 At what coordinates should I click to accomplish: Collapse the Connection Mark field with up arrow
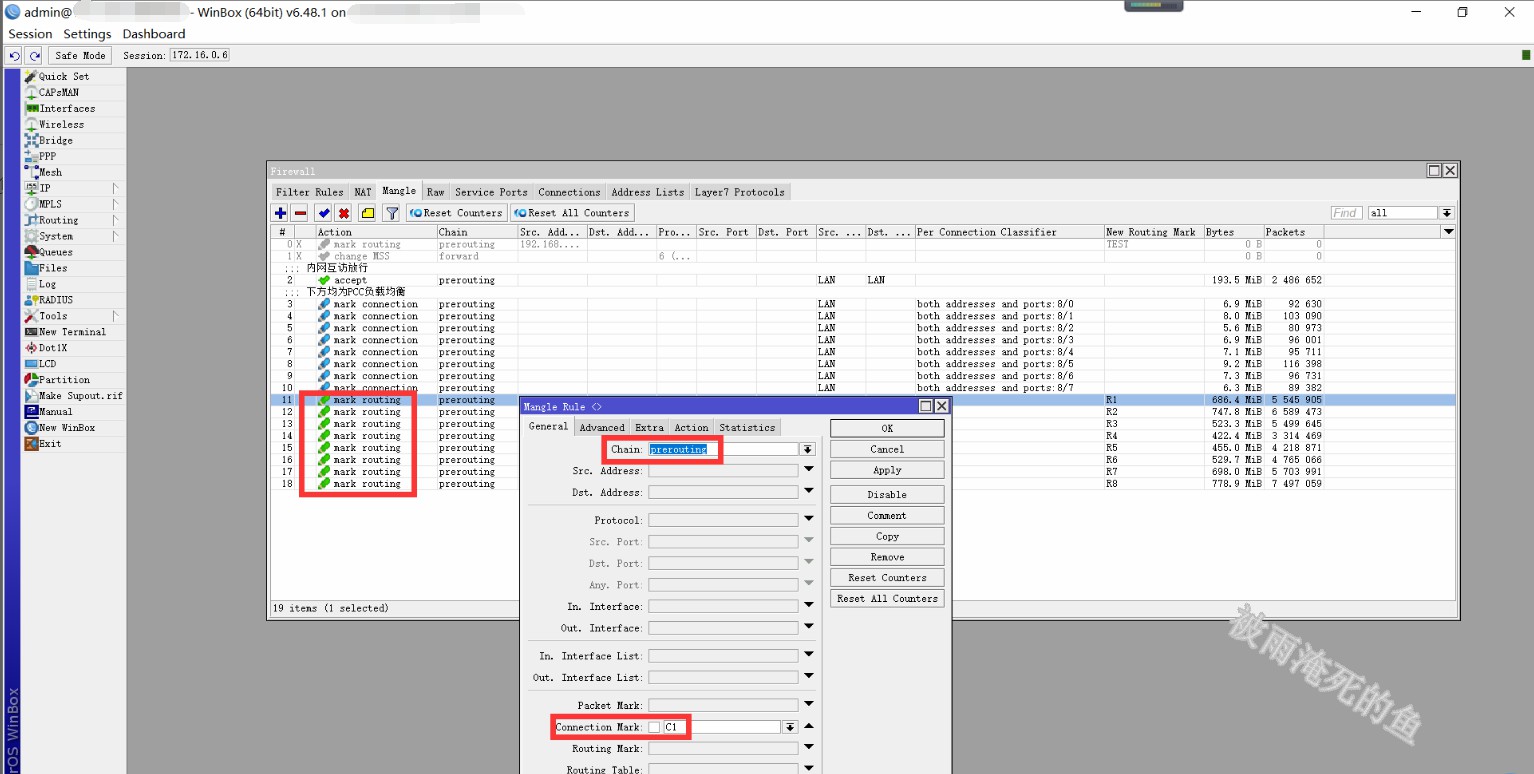point(808,727)
